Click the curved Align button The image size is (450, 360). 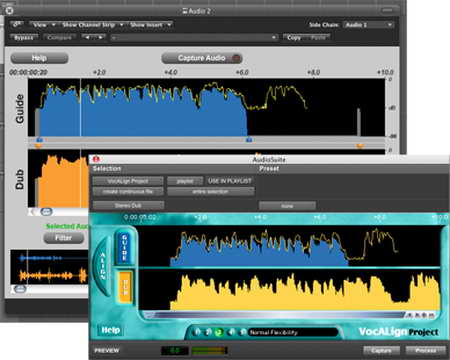tap(103, 266)
